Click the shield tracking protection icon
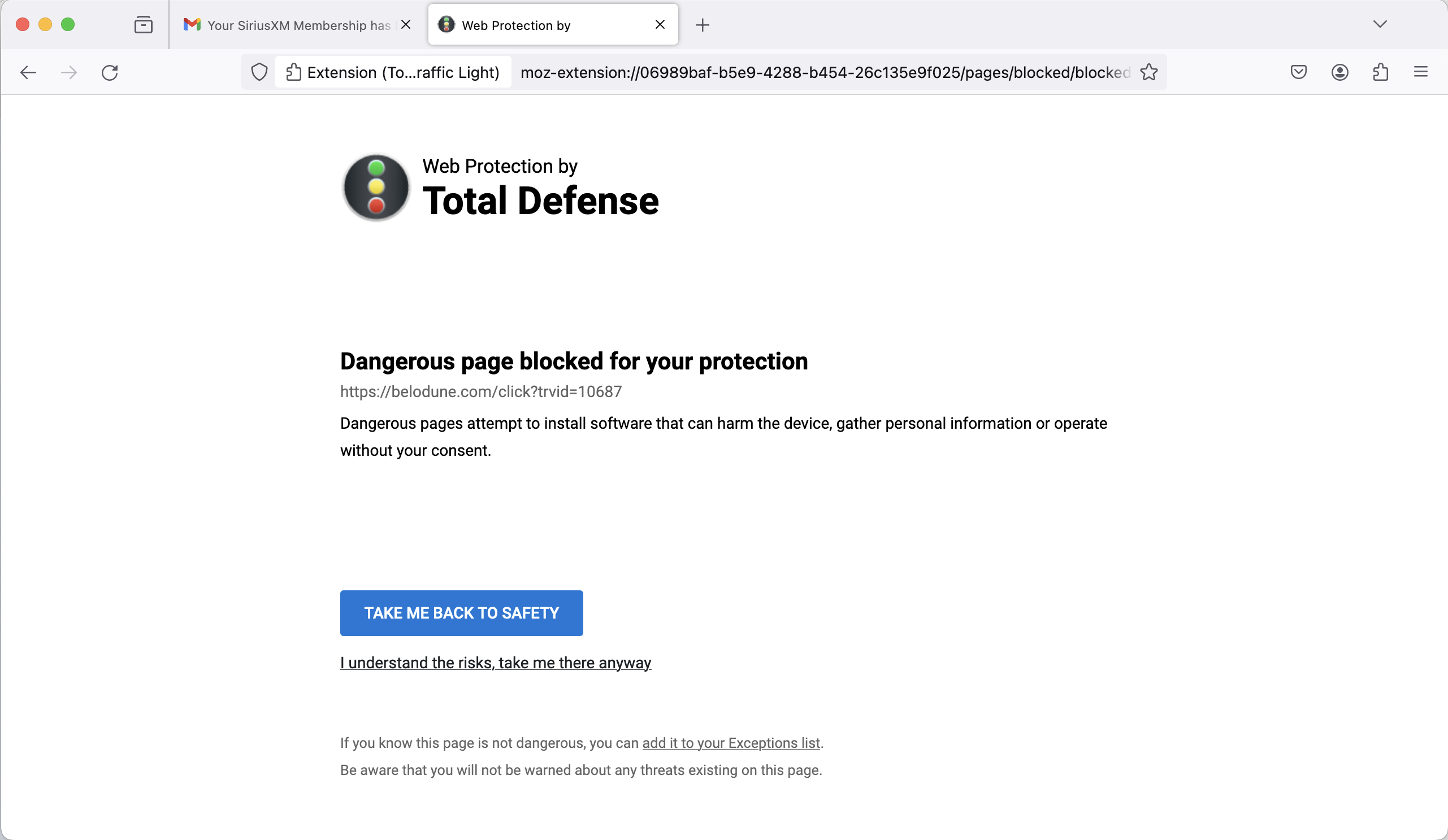1448x840 pixels. pos(259,72)
